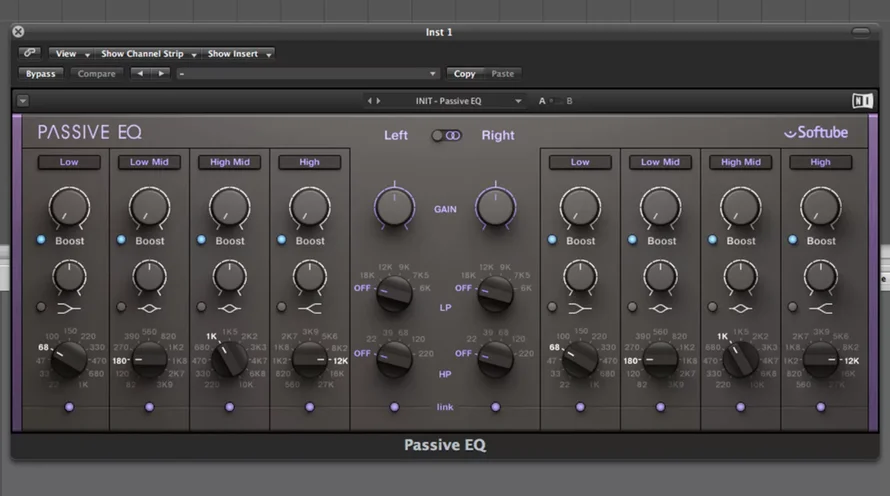Click the Softube logo

816,133
